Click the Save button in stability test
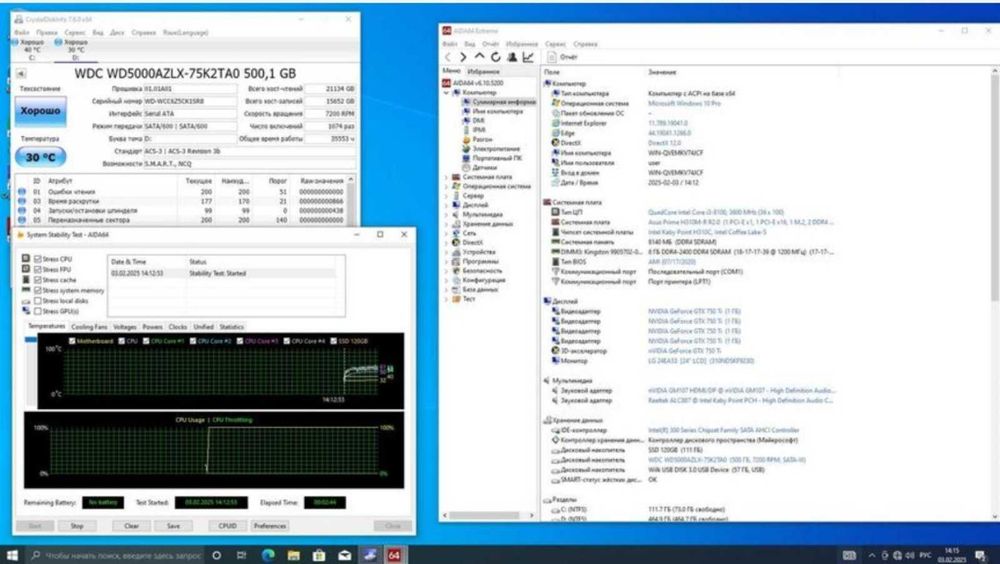The image size is (1000, 564). [173, 526]
